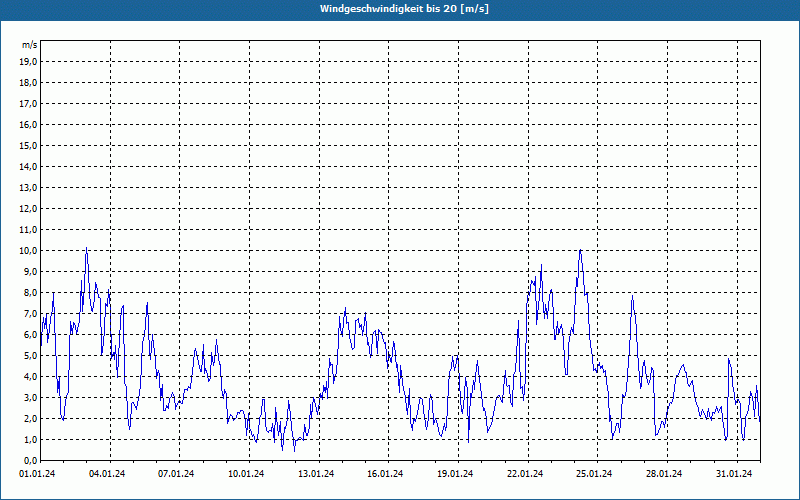Click the date label 31.01.24
Image resolution: width=800 pixels, height=500 pixels.
(734, 474)
